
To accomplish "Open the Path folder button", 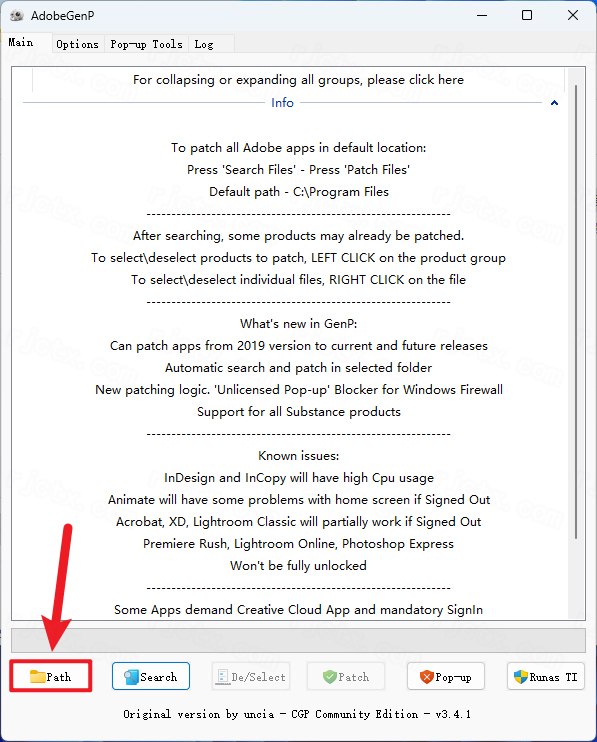I will click(51, 676).
